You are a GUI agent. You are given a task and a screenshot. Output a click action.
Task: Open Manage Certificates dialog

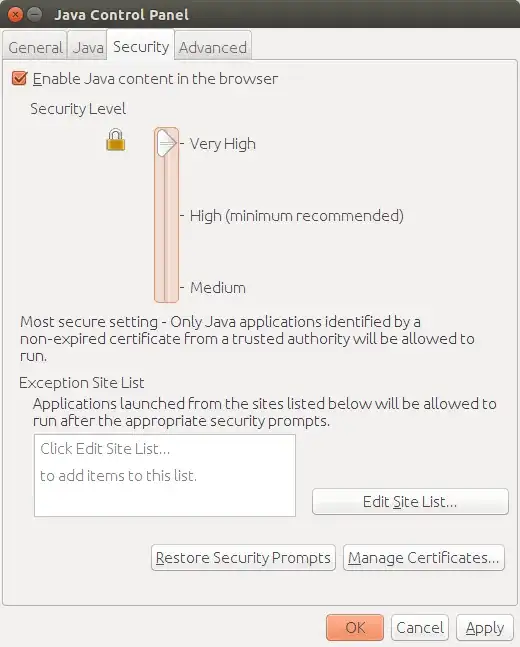point(424,557)
